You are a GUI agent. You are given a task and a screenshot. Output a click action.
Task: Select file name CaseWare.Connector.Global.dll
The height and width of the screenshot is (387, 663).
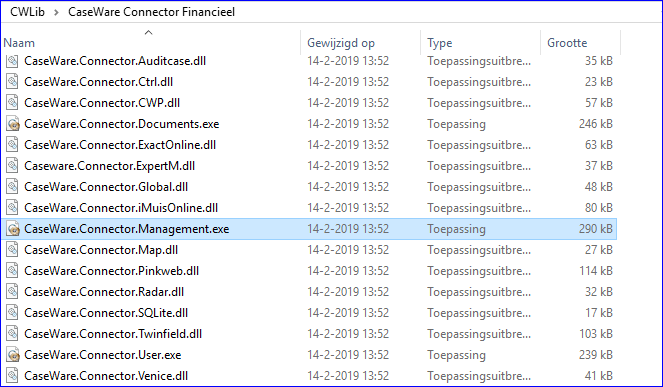click(106, 187)
